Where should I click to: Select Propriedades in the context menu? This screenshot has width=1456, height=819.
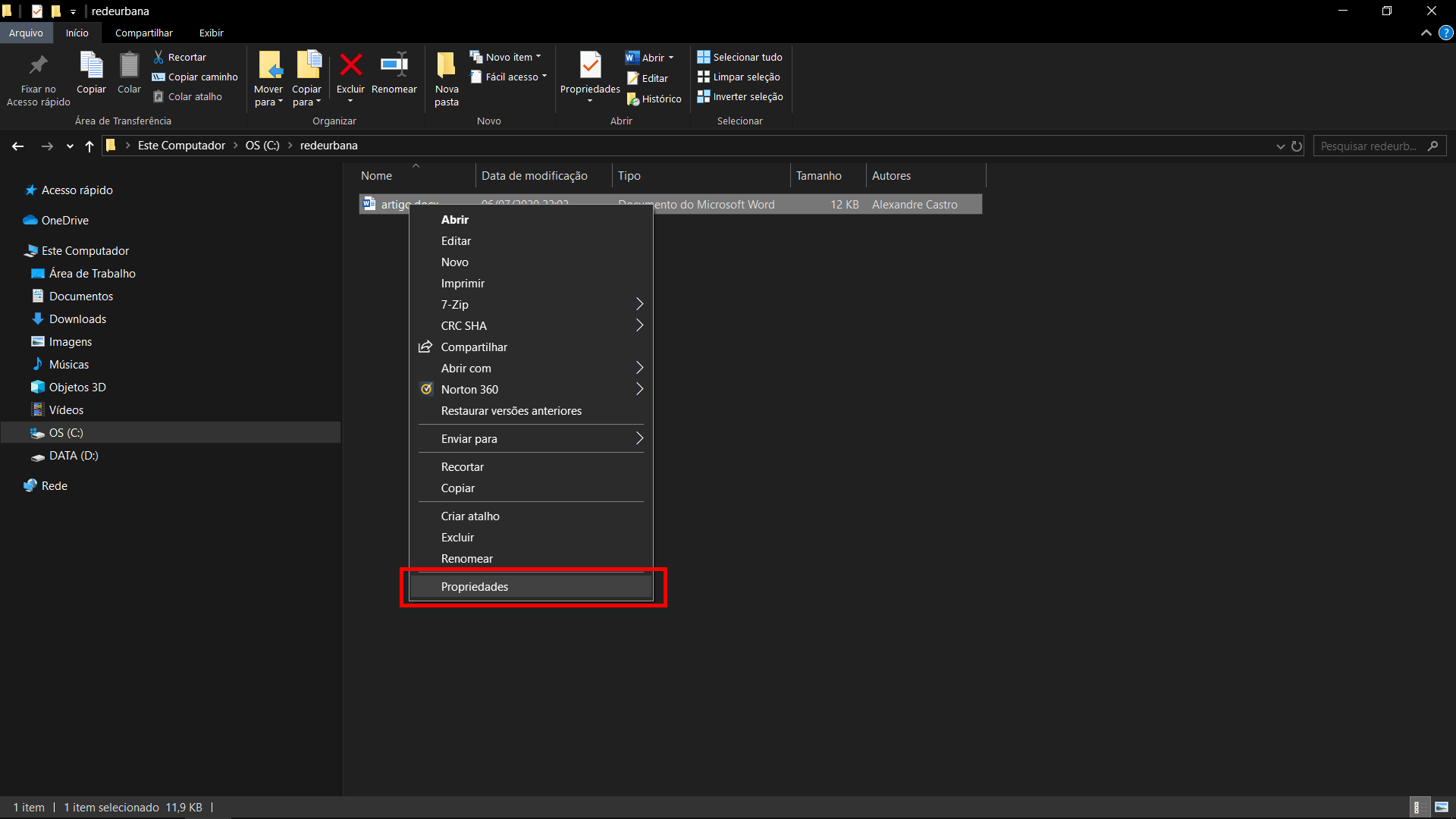(531, 586)
